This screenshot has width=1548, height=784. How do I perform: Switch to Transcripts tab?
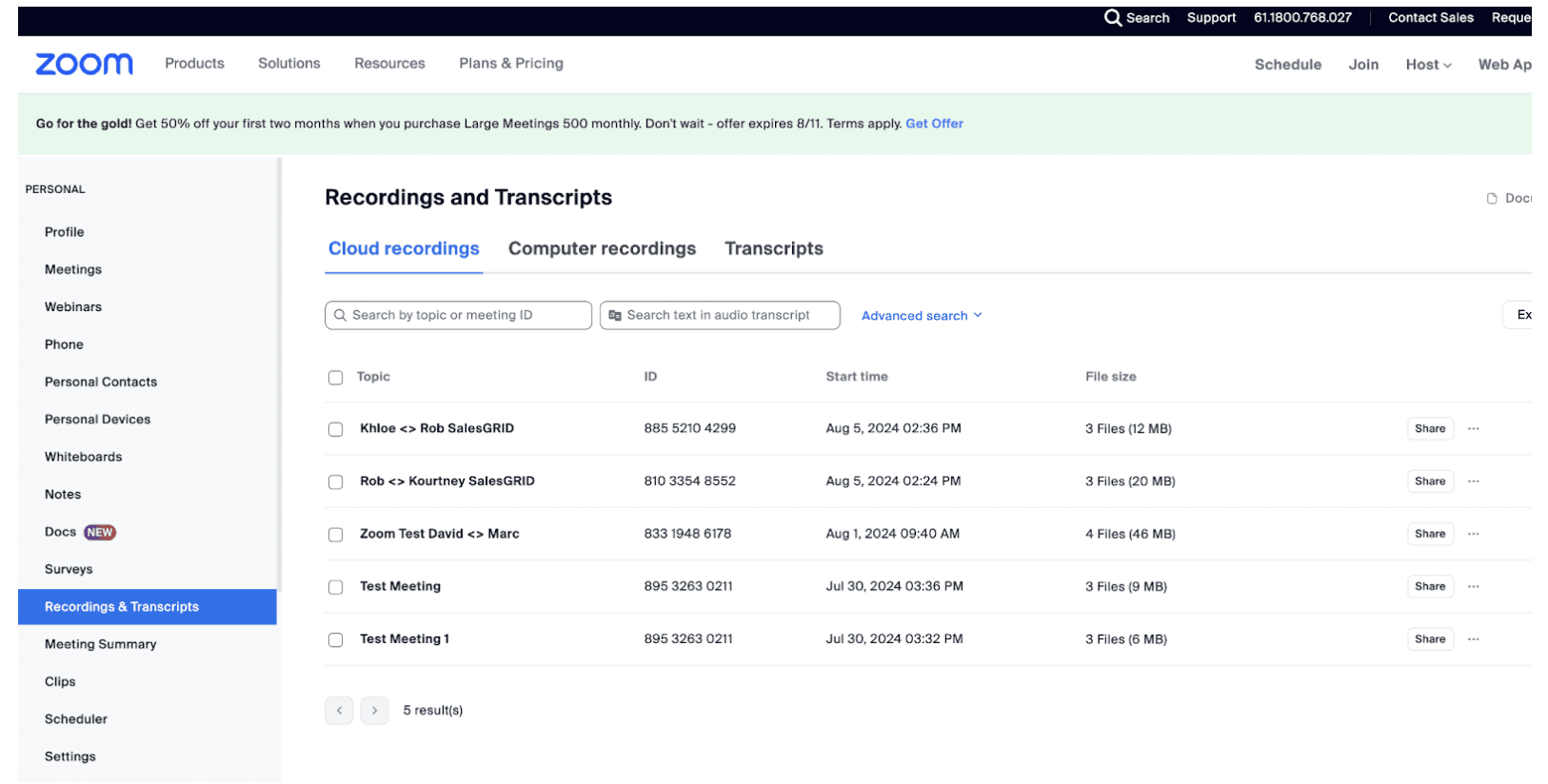pyautogui.click(x=774, y=249)
